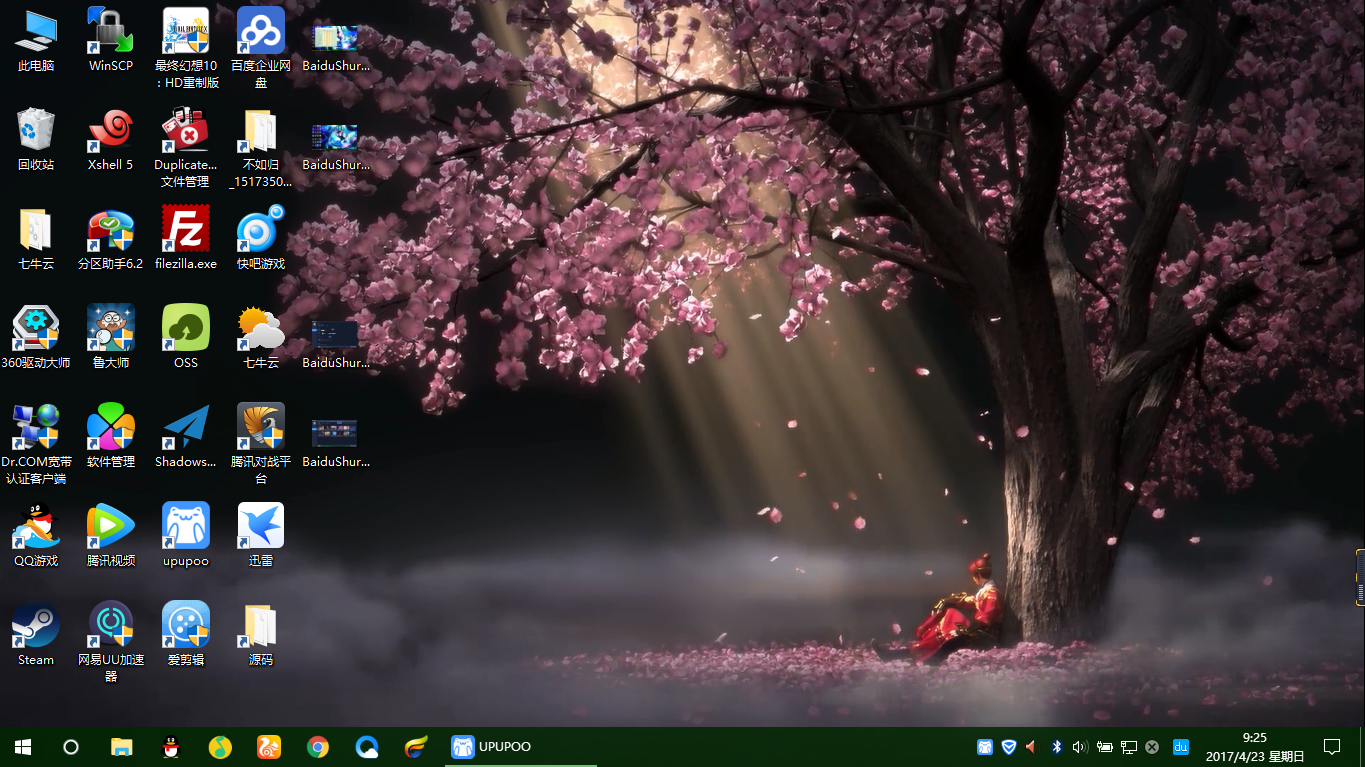This screenshot has height=767, width=1365.
Task: Open the Shadows... paper-plane shortcut
Action: [186, 436]
